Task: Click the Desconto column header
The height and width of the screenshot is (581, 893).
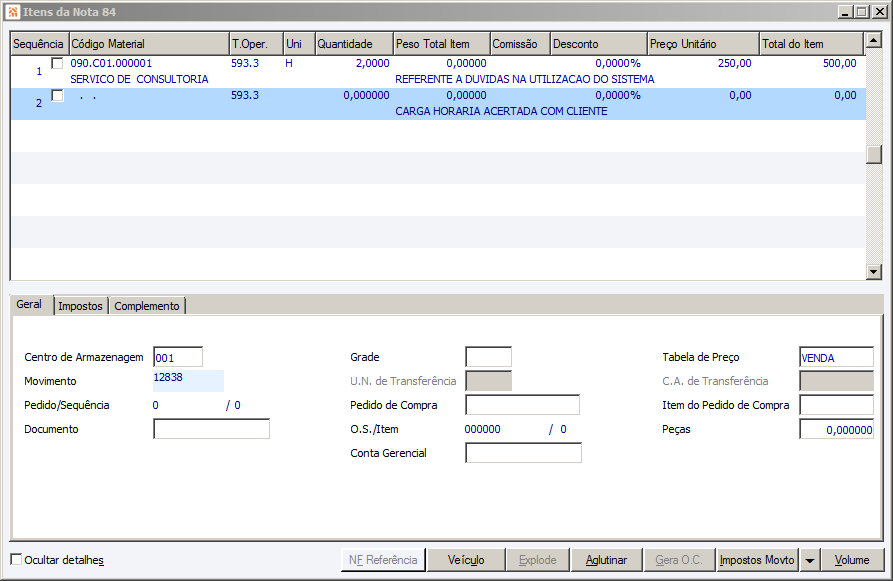Action: tap(599, 44)
